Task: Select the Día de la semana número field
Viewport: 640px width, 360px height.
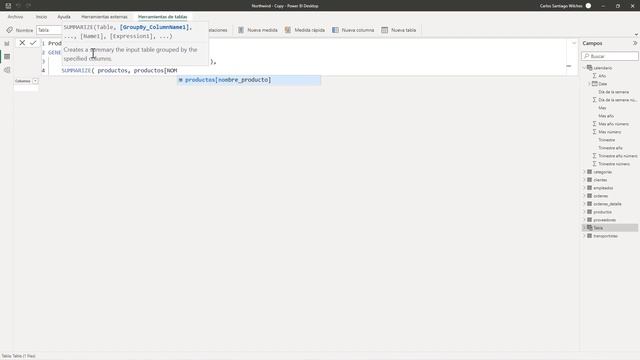Action: click(617, 100)
